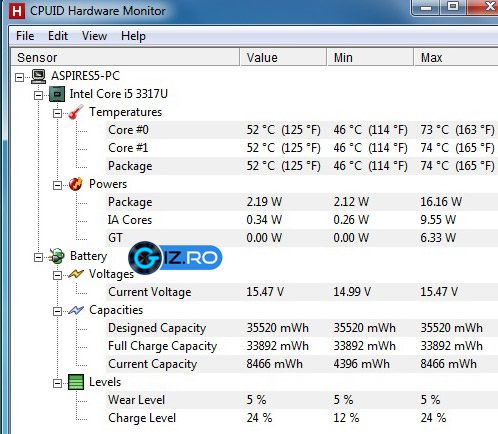Open the Help menu

coord(133,36)
